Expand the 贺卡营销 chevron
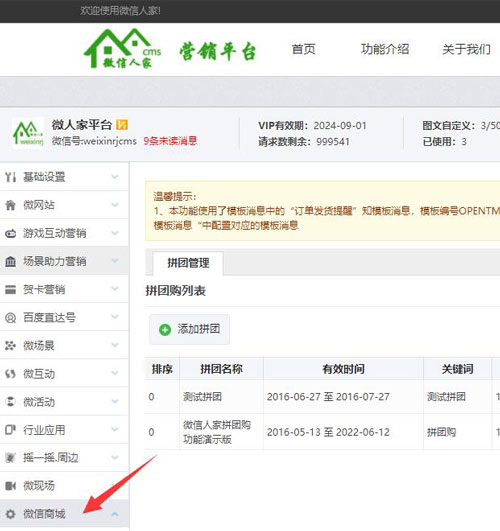 pos(115,289)
